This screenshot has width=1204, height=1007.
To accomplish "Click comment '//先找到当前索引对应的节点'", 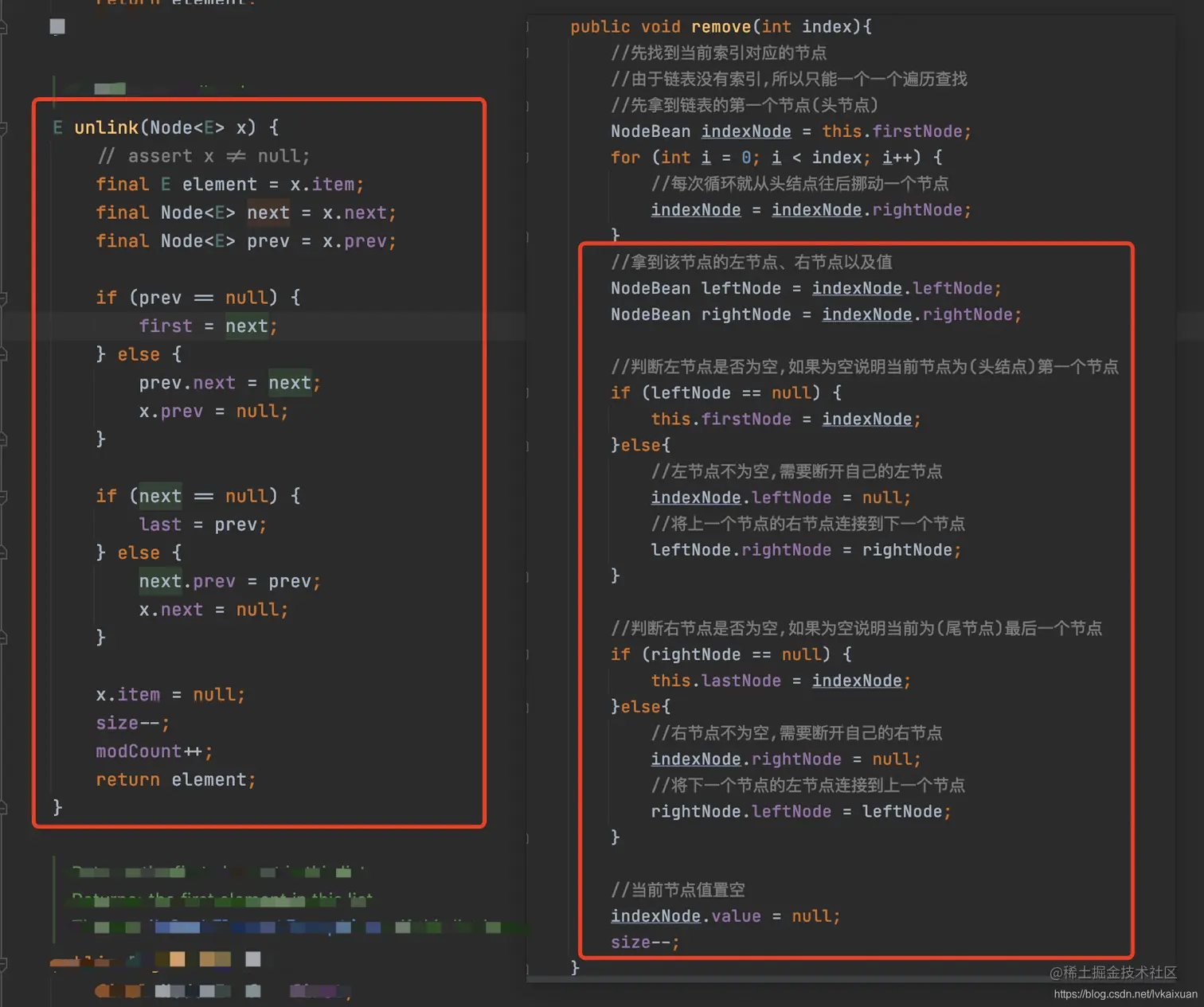I will pyautogui.click(x=719, y=53).
